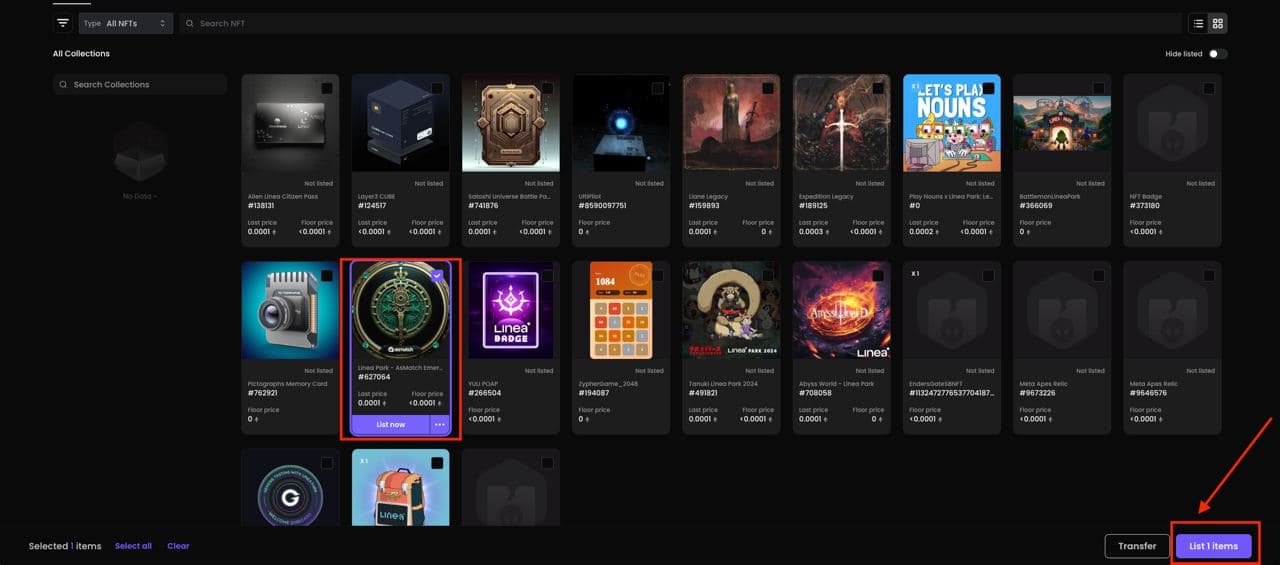Click the List now button on #627064
The height and width of the screenshot is (565, 1280).
(390, 425)
